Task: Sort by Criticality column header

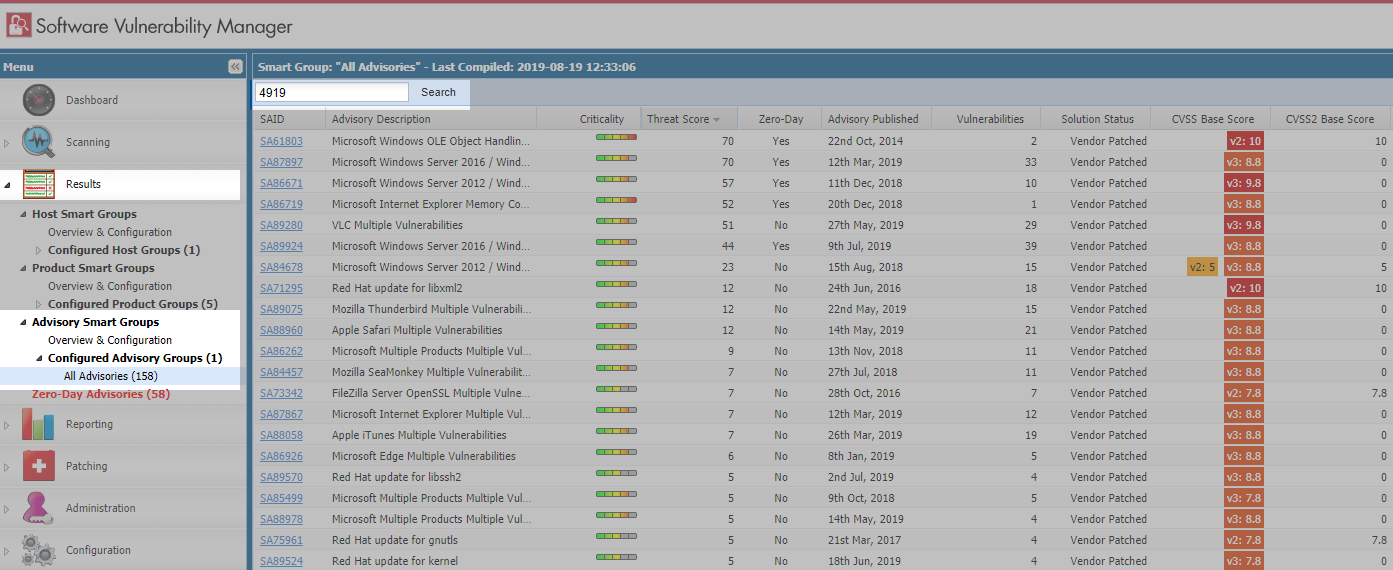Action: pos(588,119)
